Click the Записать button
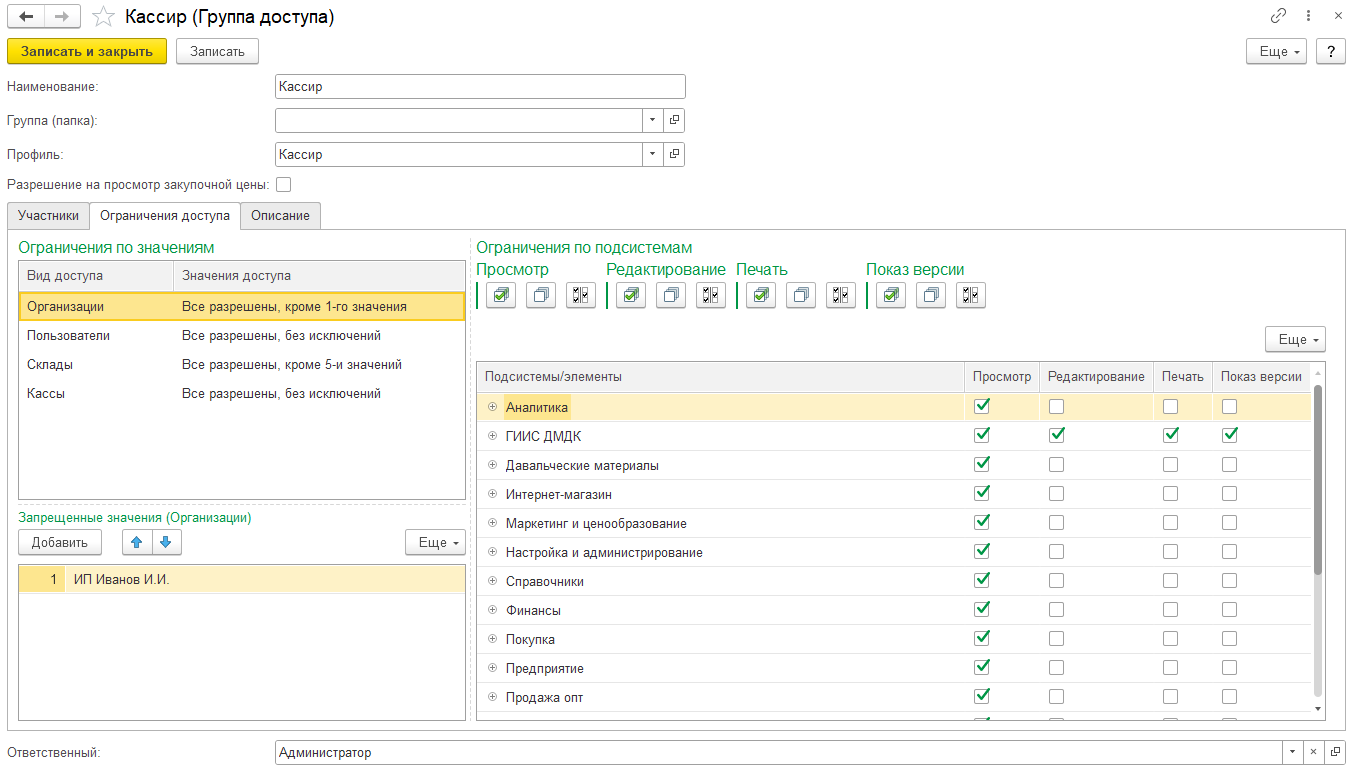Viewport: 1359px width, 773px height. (x=217, y=51)
